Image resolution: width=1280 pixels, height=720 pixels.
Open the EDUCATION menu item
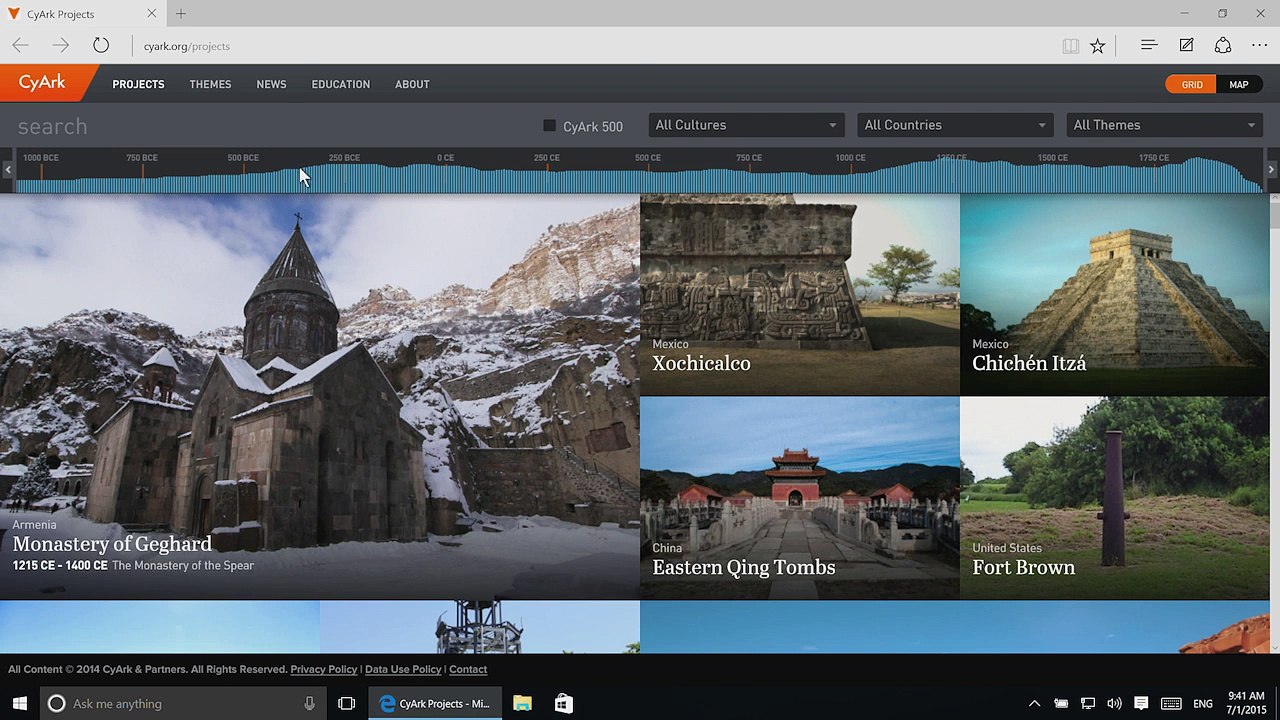[x=341, y=84]
